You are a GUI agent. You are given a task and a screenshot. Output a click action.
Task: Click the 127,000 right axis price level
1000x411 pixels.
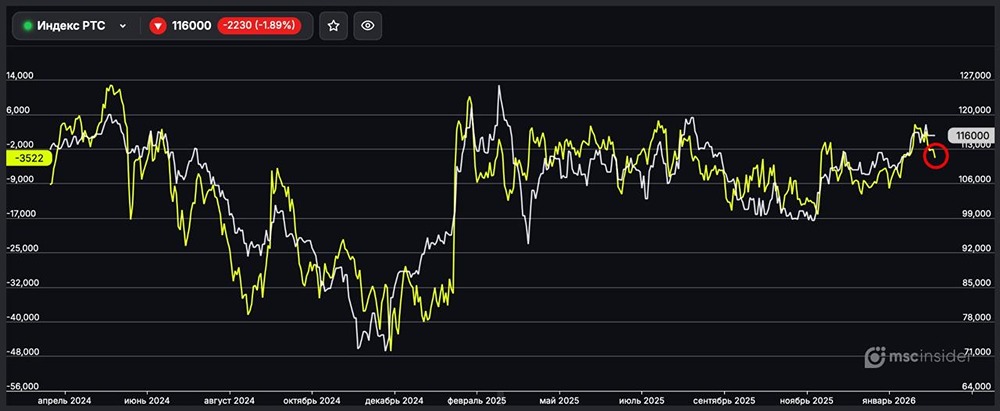pos(972,76)
